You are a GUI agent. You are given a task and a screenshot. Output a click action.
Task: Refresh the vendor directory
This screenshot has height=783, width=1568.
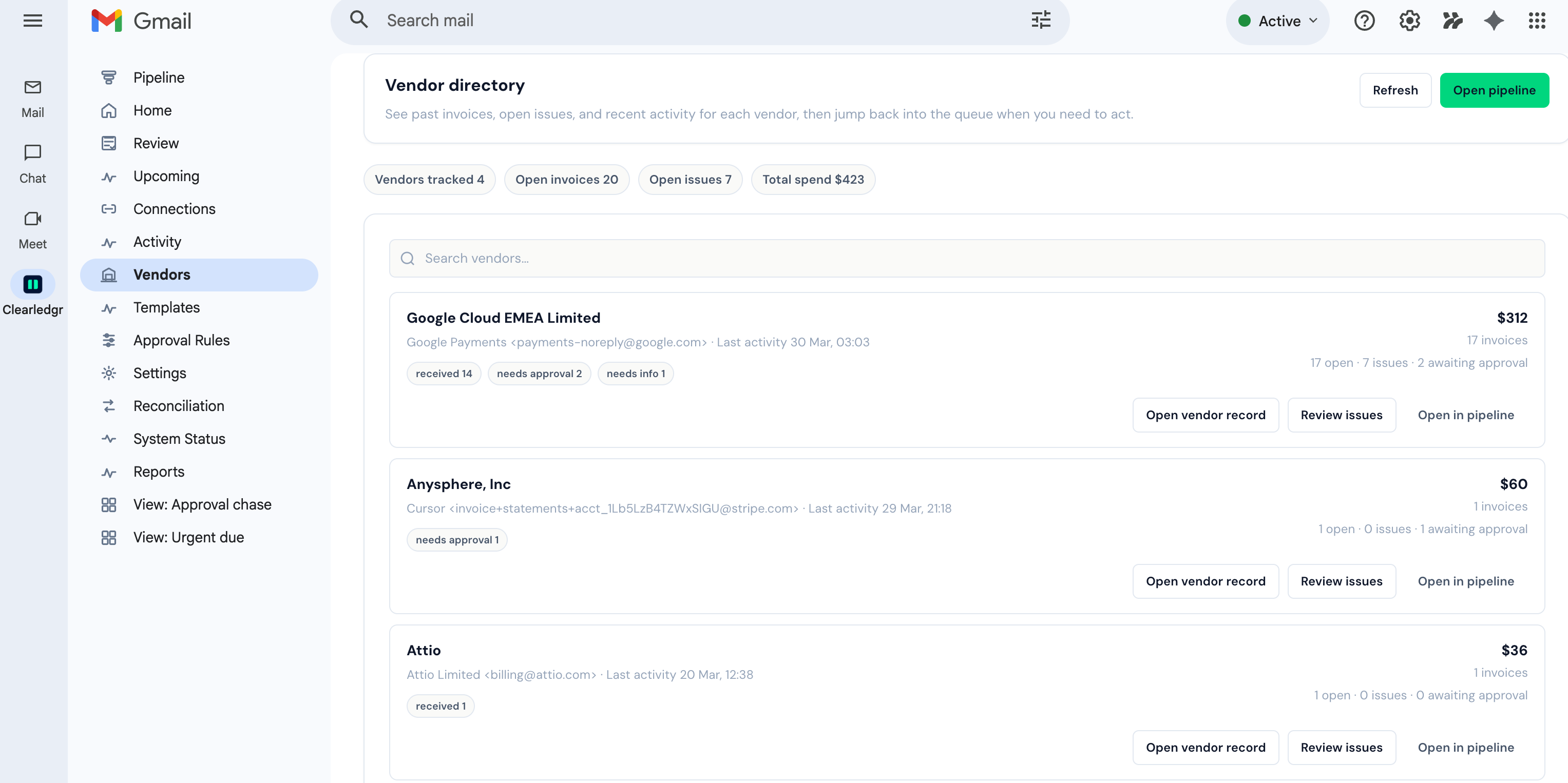[x=1395, y=90]
